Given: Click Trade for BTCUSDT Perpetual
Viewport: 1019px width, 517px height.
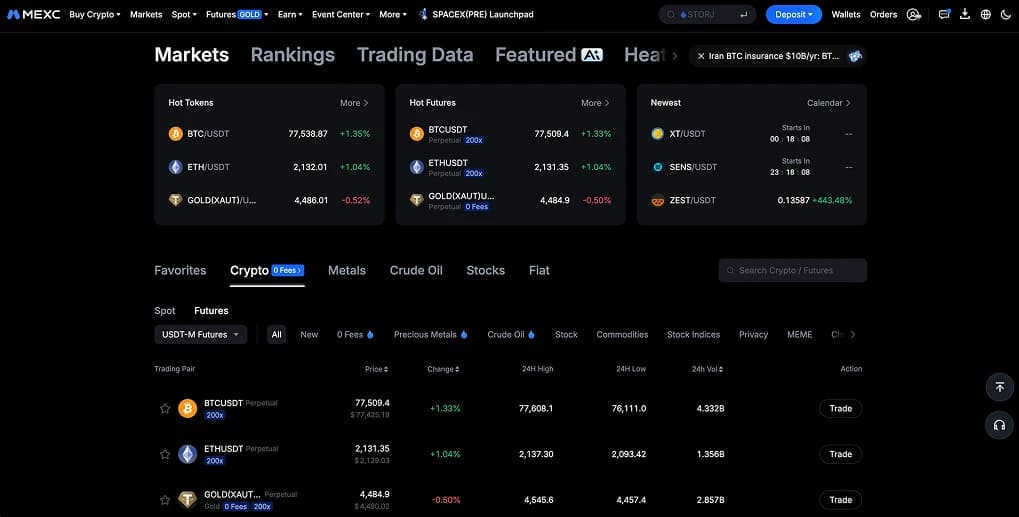Looking at the screenshot, I should tap(840, 409).
